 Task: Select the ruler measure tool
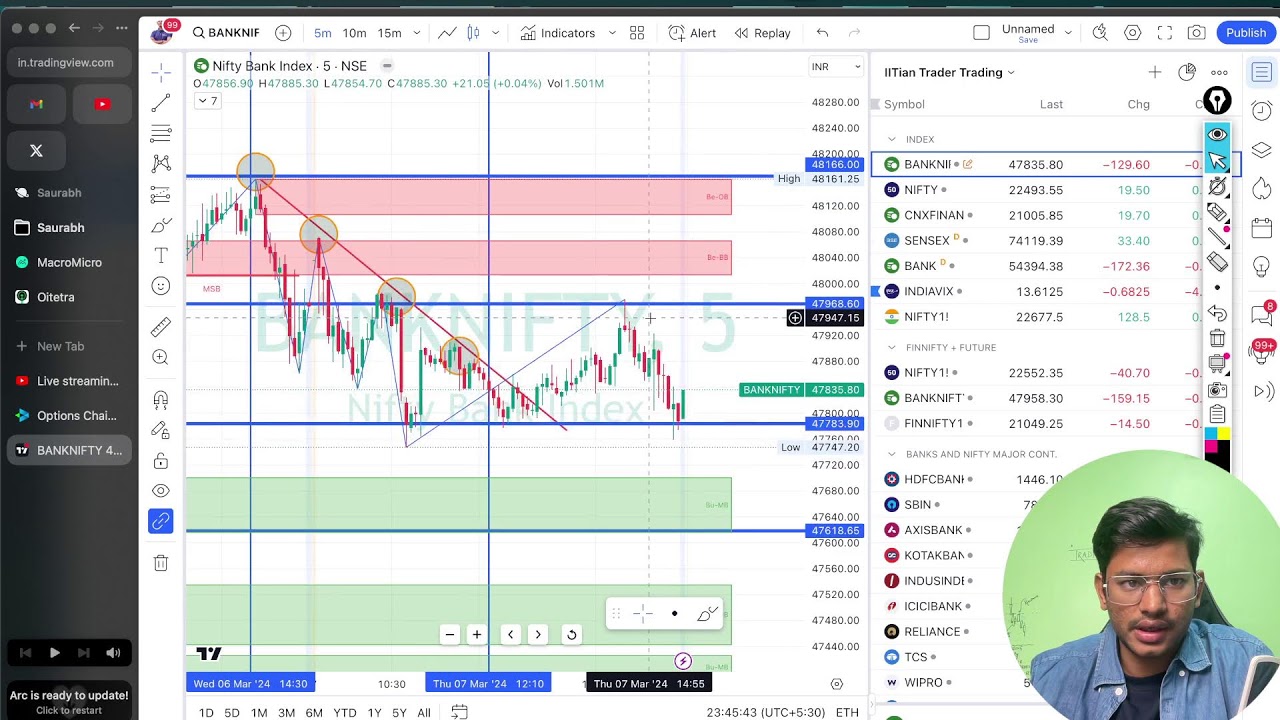point(161,327)
